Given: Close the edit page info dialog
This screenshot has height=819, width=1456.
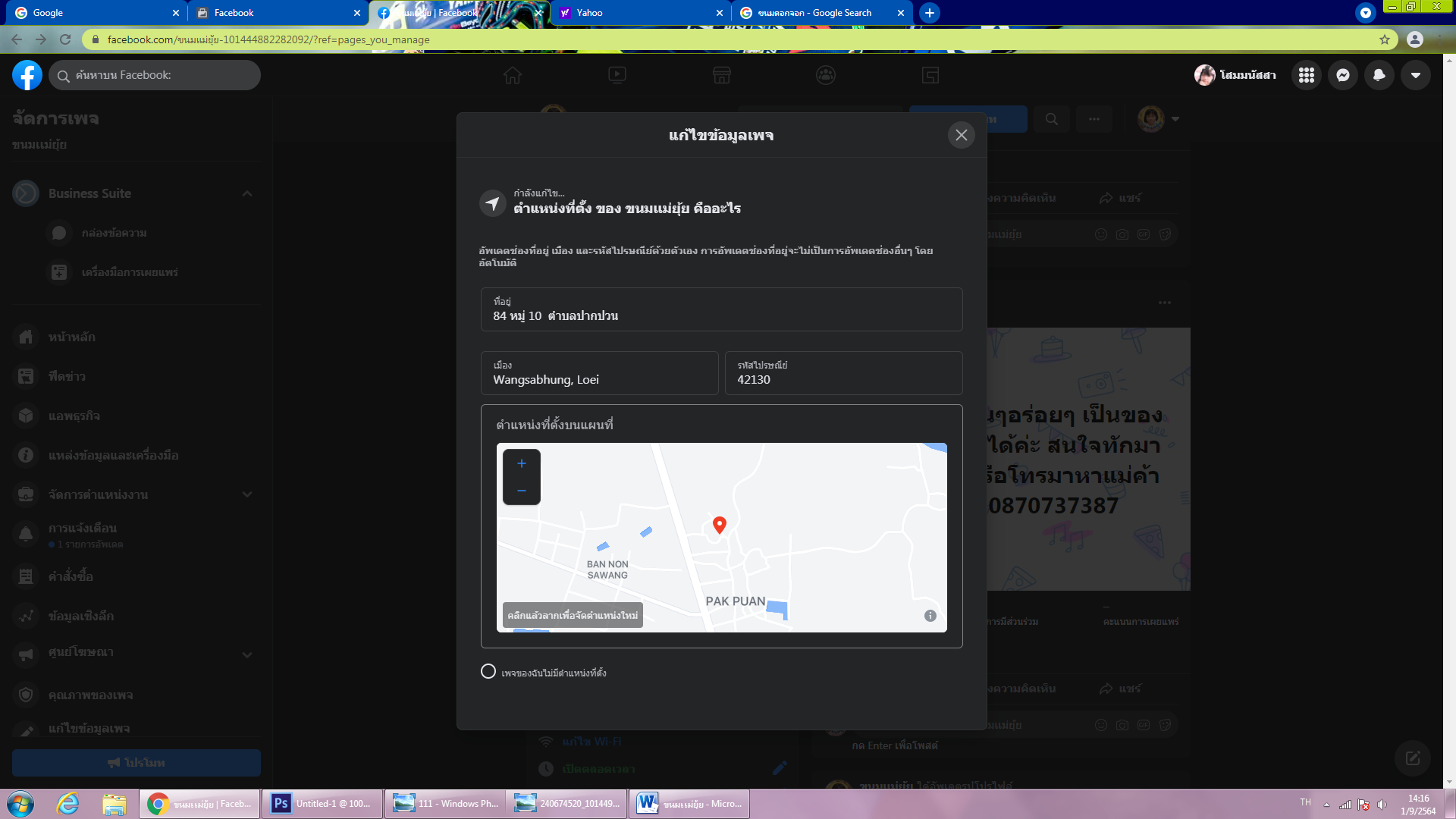Looking at the screenshot, I should [961, 135].
